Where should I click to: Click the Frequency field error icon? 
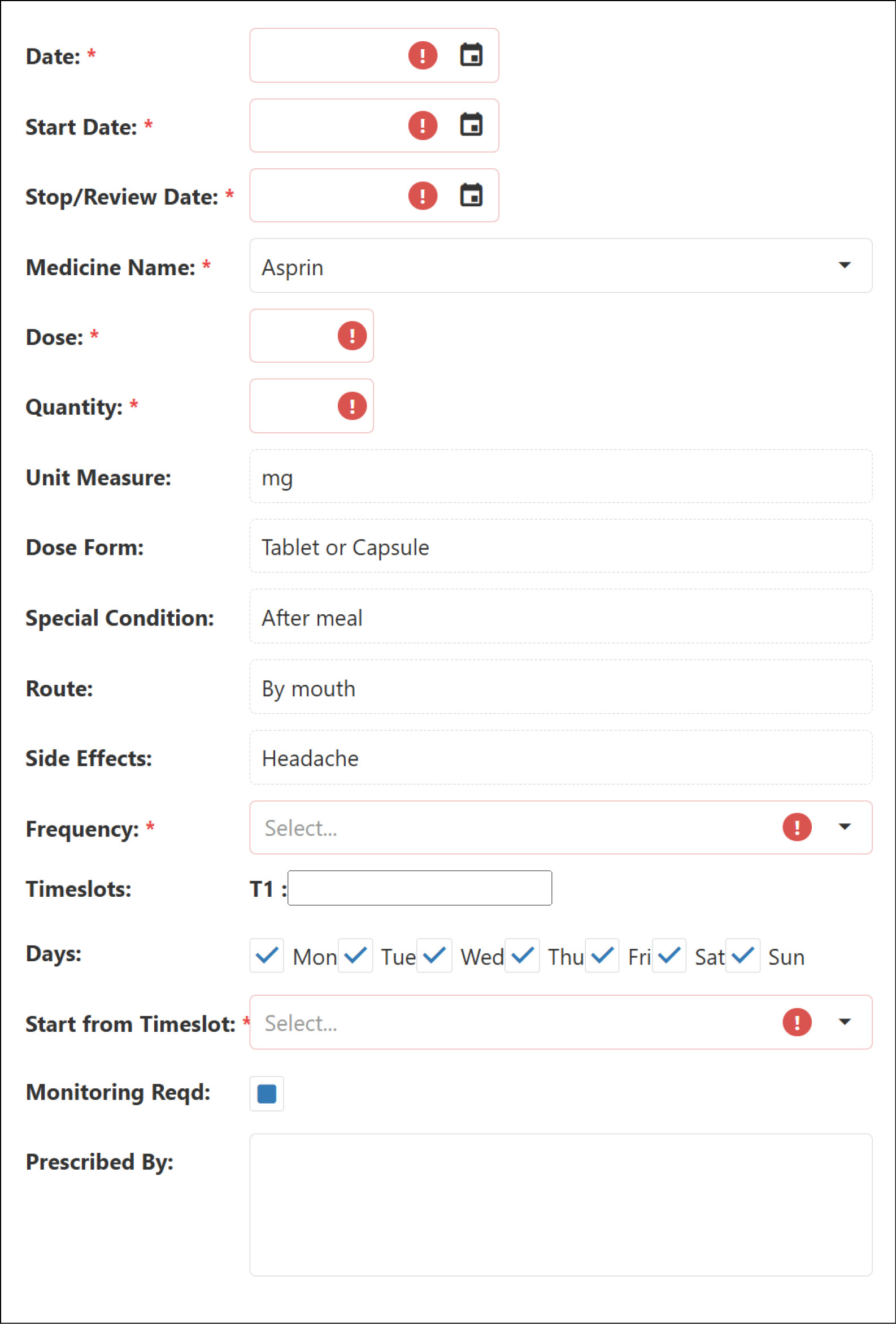click(x=797, y=827)
